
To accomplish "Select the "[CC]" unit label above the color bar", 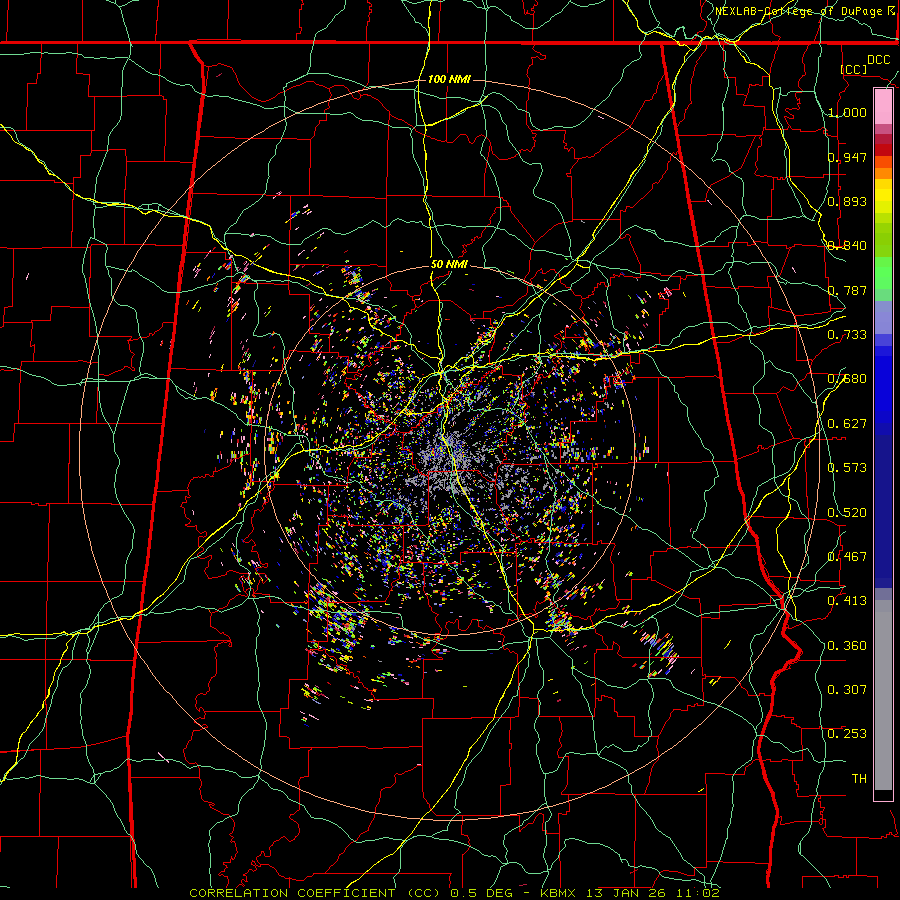I will [854, 69].
